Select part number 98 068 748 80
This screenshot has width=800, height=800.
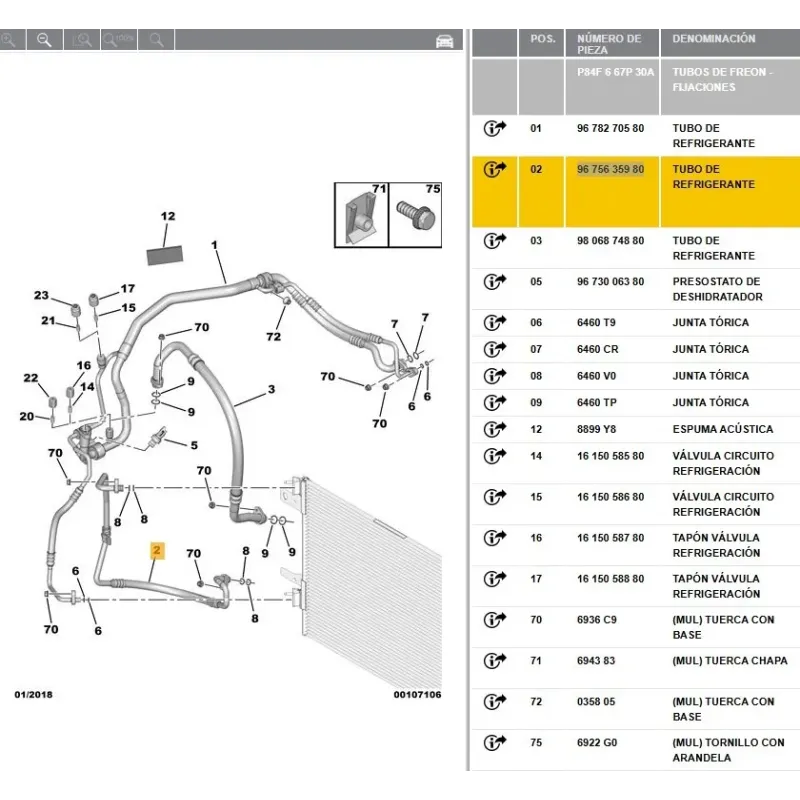610,241
